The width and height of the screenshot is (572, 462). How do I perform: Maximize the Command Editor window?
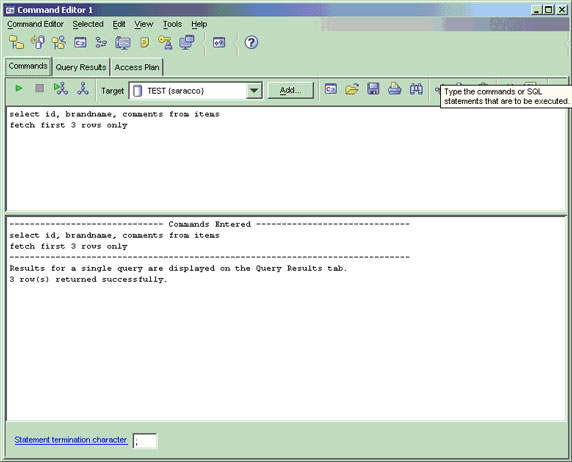(548, 10)
